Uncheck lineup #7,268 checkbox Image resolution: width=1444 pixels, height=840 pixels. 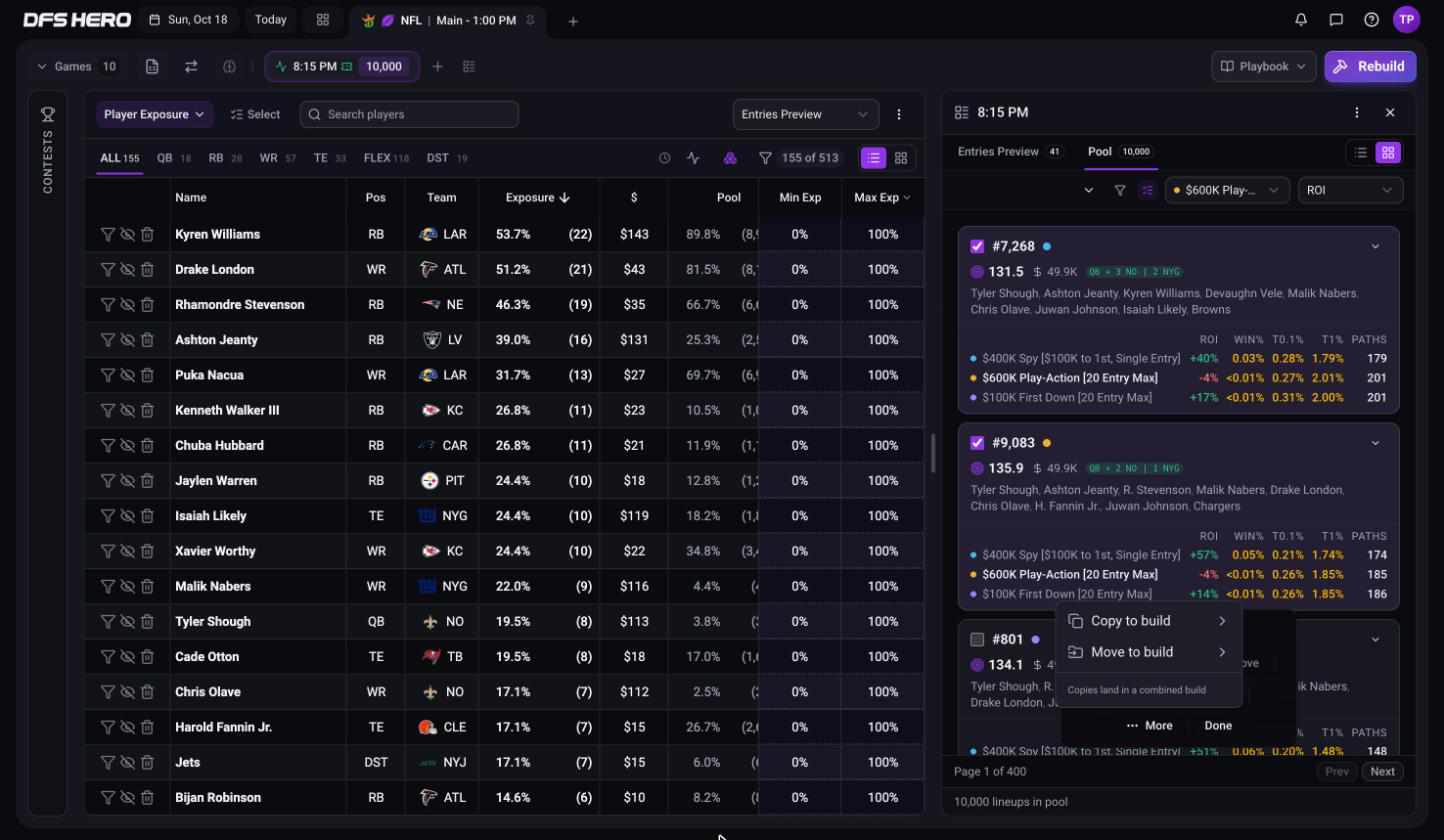click(977, 246)
